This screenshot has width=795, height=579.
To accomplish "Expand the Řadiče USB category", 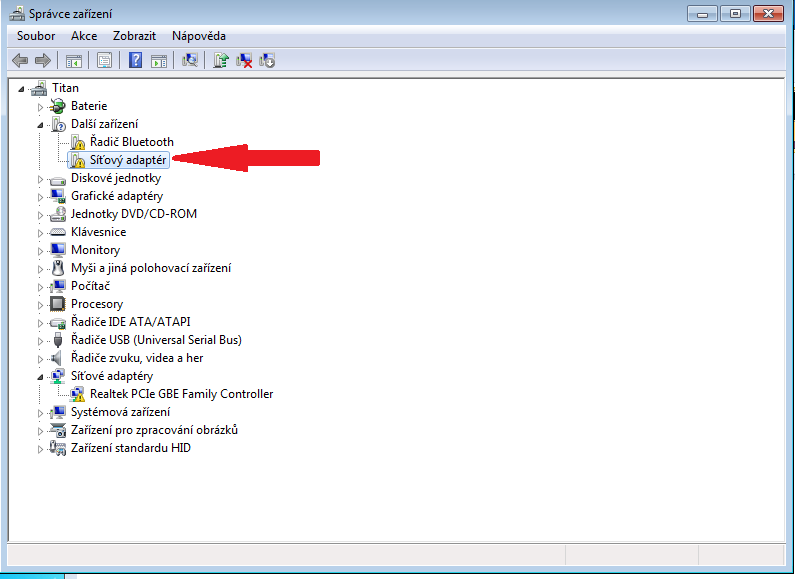I will coord(41,341).
